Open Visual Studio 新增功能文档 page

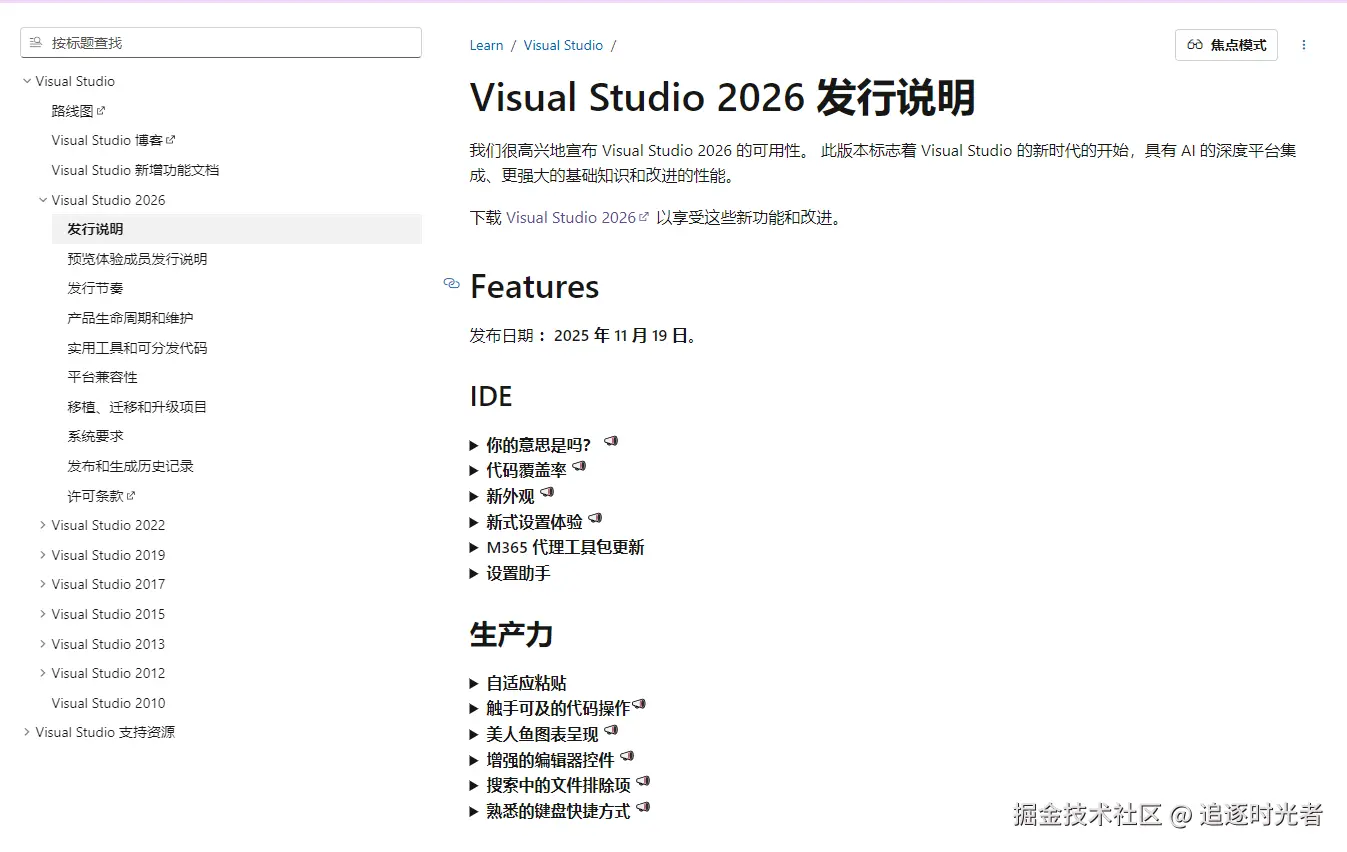[136, 170]
